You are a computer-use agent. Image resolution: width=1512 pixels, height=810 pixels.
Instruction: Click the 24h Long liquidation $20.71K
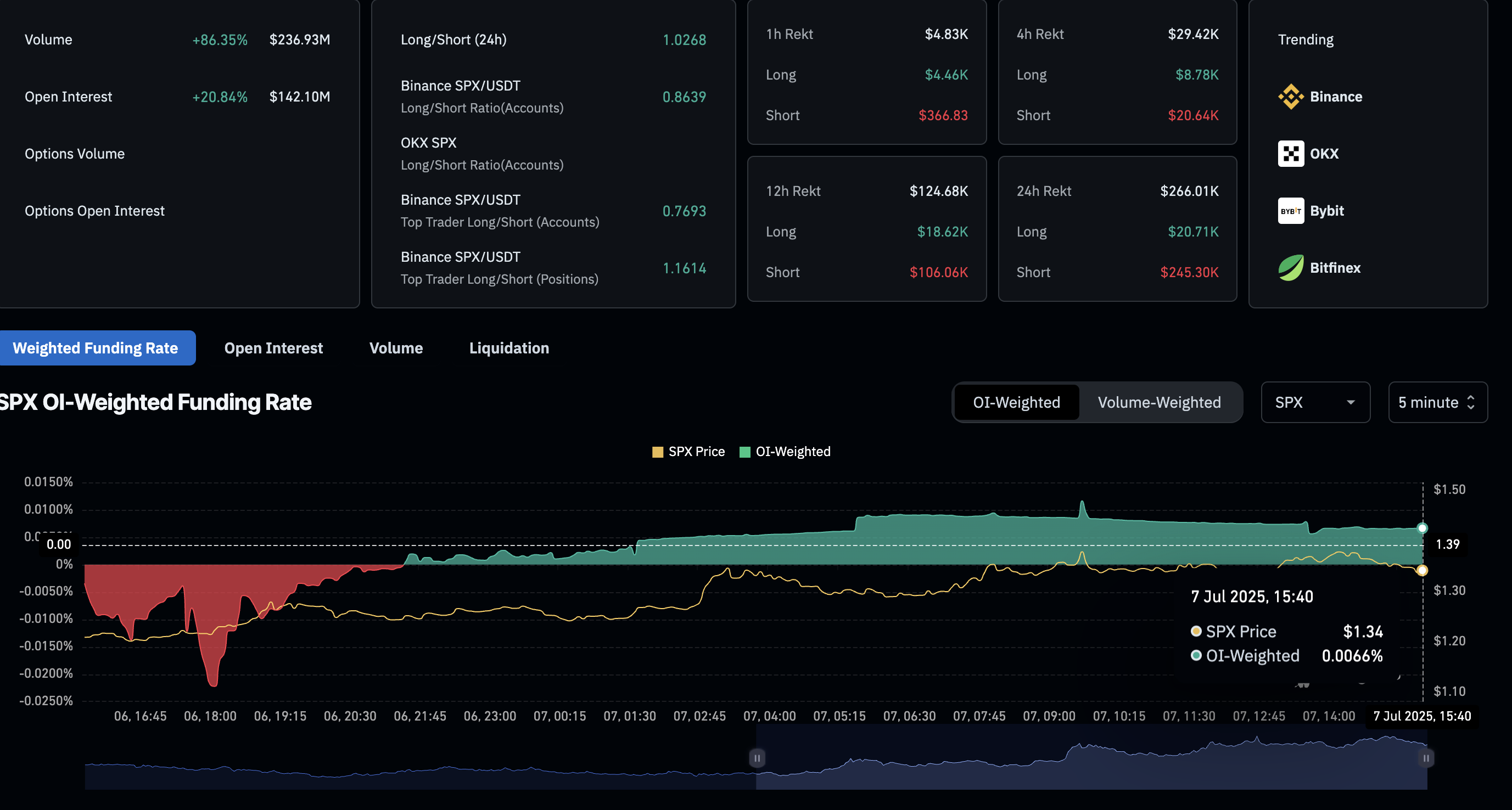[1193, 232]
